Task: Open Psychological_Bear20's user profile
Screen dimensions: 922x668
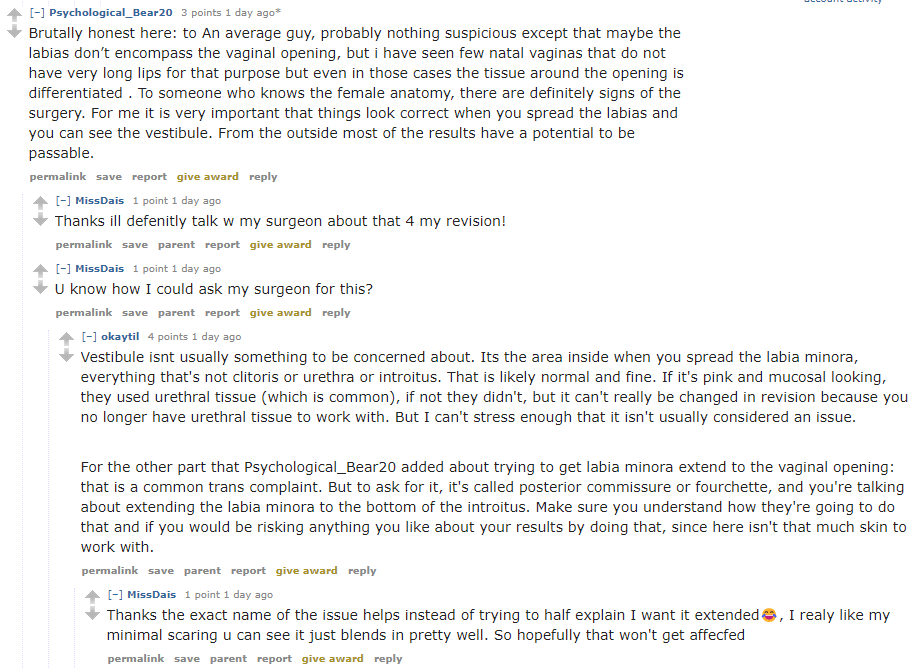Action: point(111,12)
